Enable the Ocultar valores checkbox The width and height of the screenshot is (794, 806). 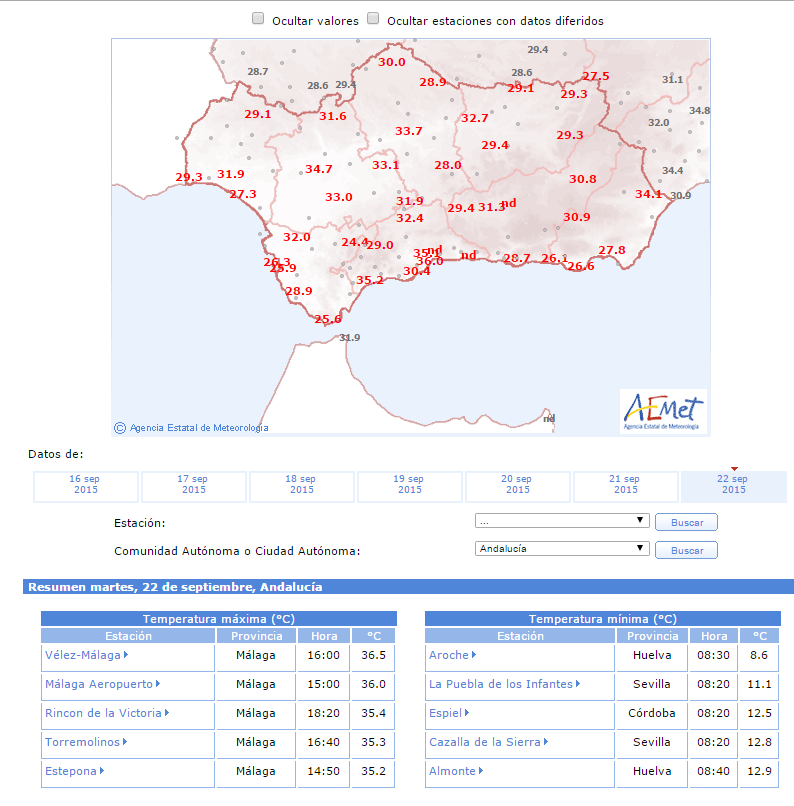tap(258, 19)
